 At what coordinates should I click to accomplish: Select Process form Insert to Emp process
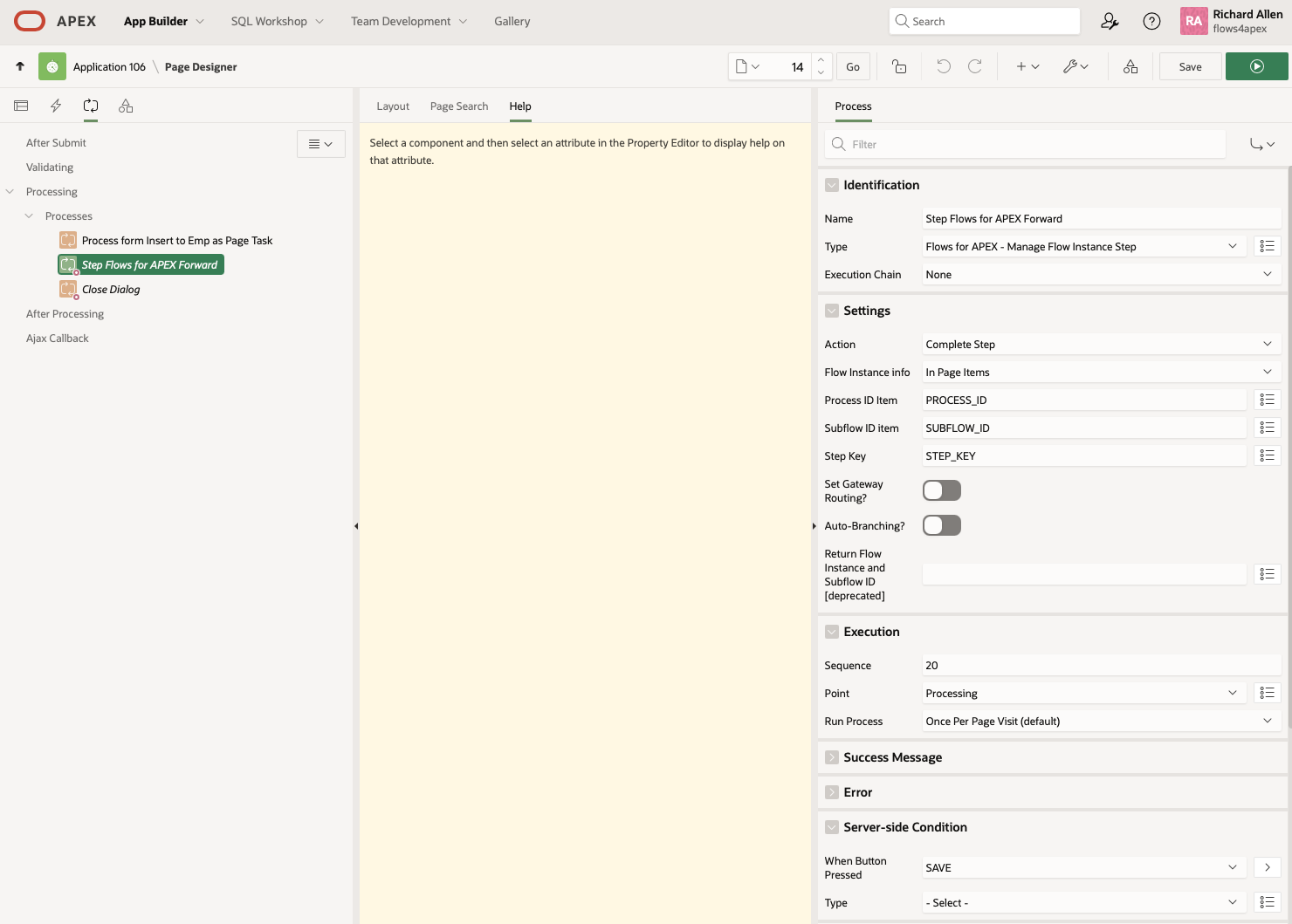point(177,240)
